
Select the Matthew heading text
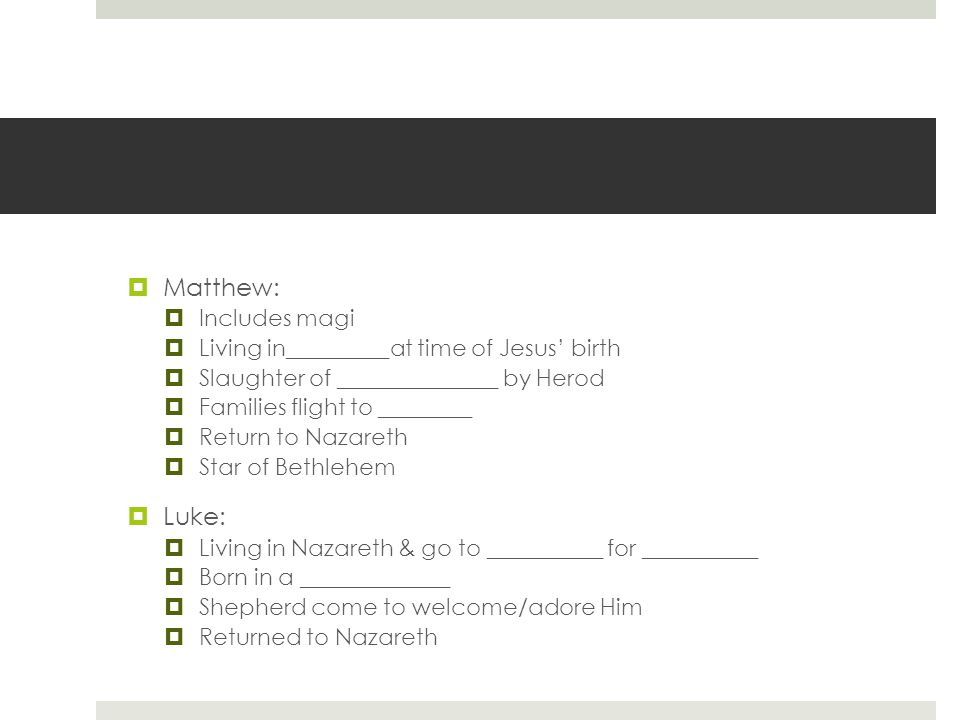(222, 288)
